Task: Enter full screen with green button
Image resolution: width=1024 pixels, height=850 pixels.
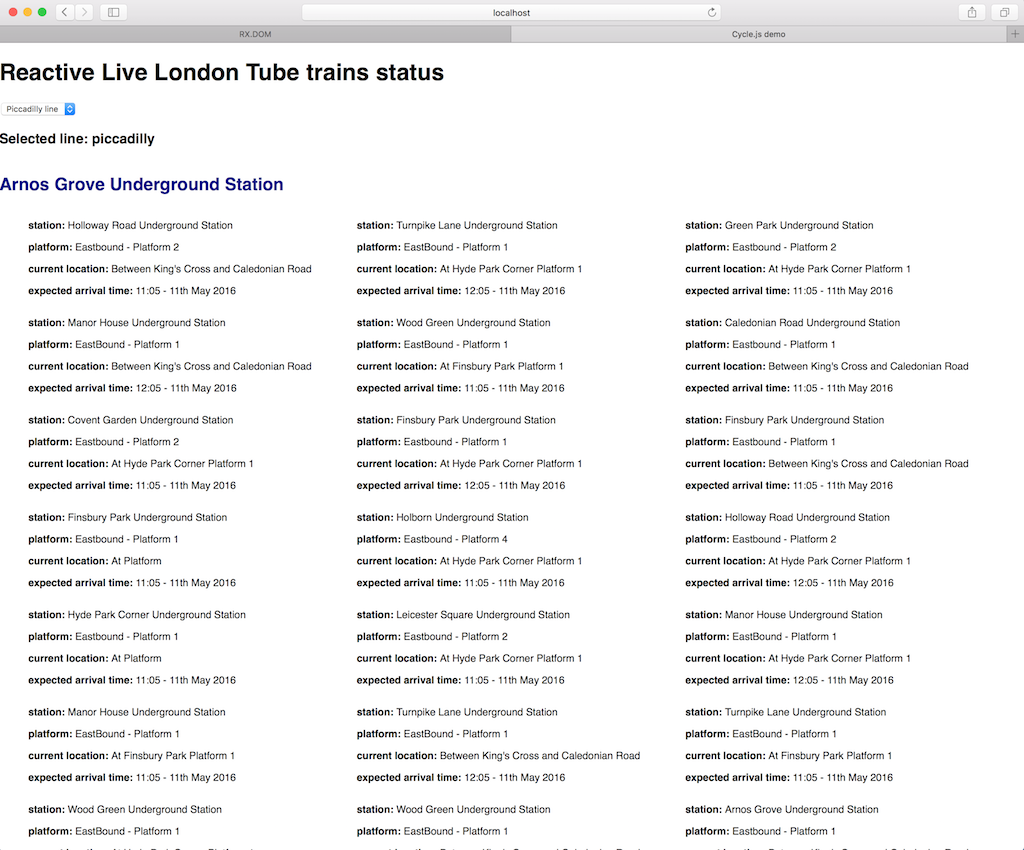Action: 42,12
